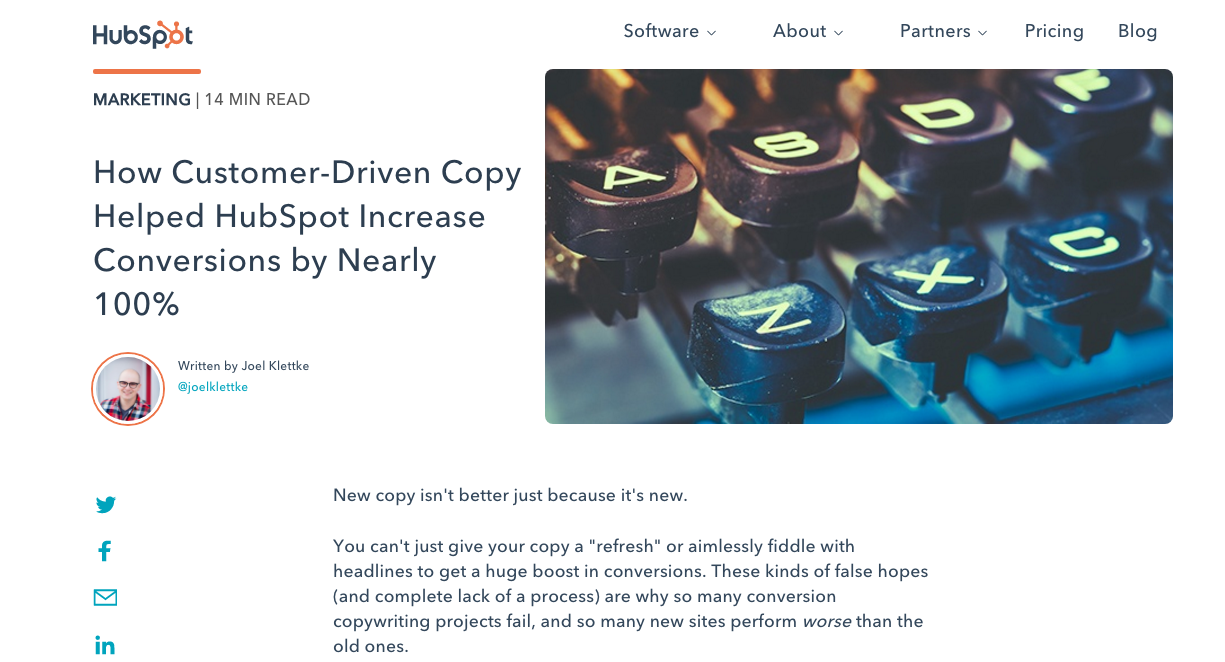Image resolution: width=1225 pixels, height=662 pixels.
Task: Click the typewriter keys hero image
Action: [858, 246]
